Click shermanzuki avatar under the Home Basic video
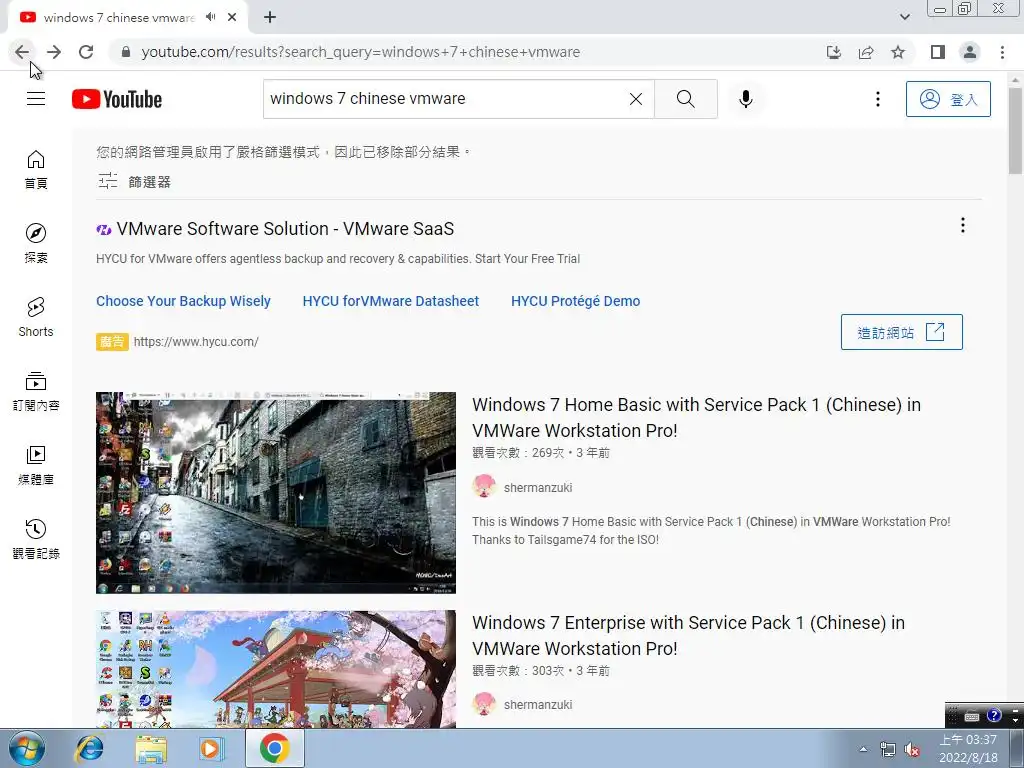 pos(484,487)
